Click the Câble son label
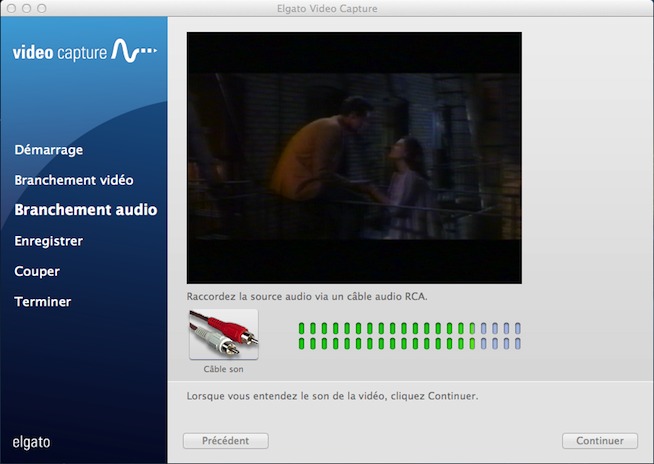The width and height of the screenshot is (654, 464). 223,369
